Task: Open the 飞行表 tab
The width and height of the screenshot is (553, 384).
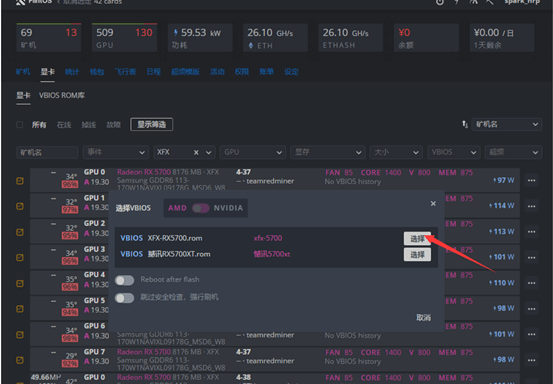Action: coord(125,72)
